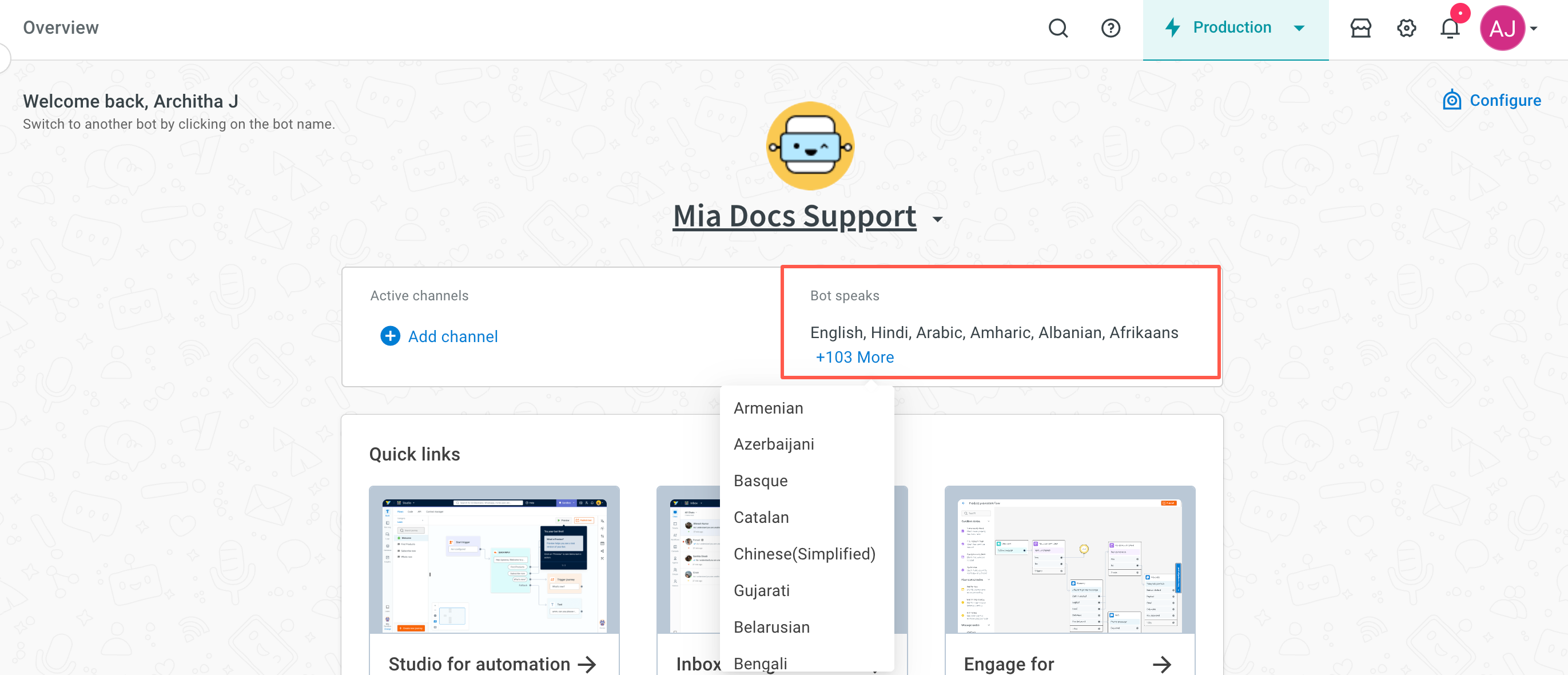
Task: Click the Add channel text
Action: point(452,336)
